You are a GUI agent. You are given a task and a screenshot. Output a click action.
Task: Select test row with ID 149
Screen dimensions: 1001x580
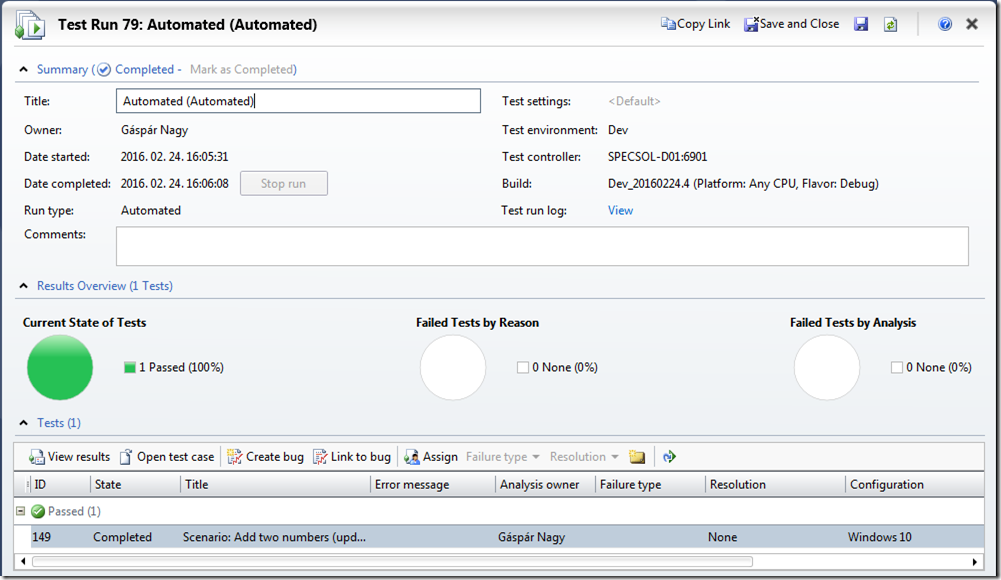click(499, 537)
